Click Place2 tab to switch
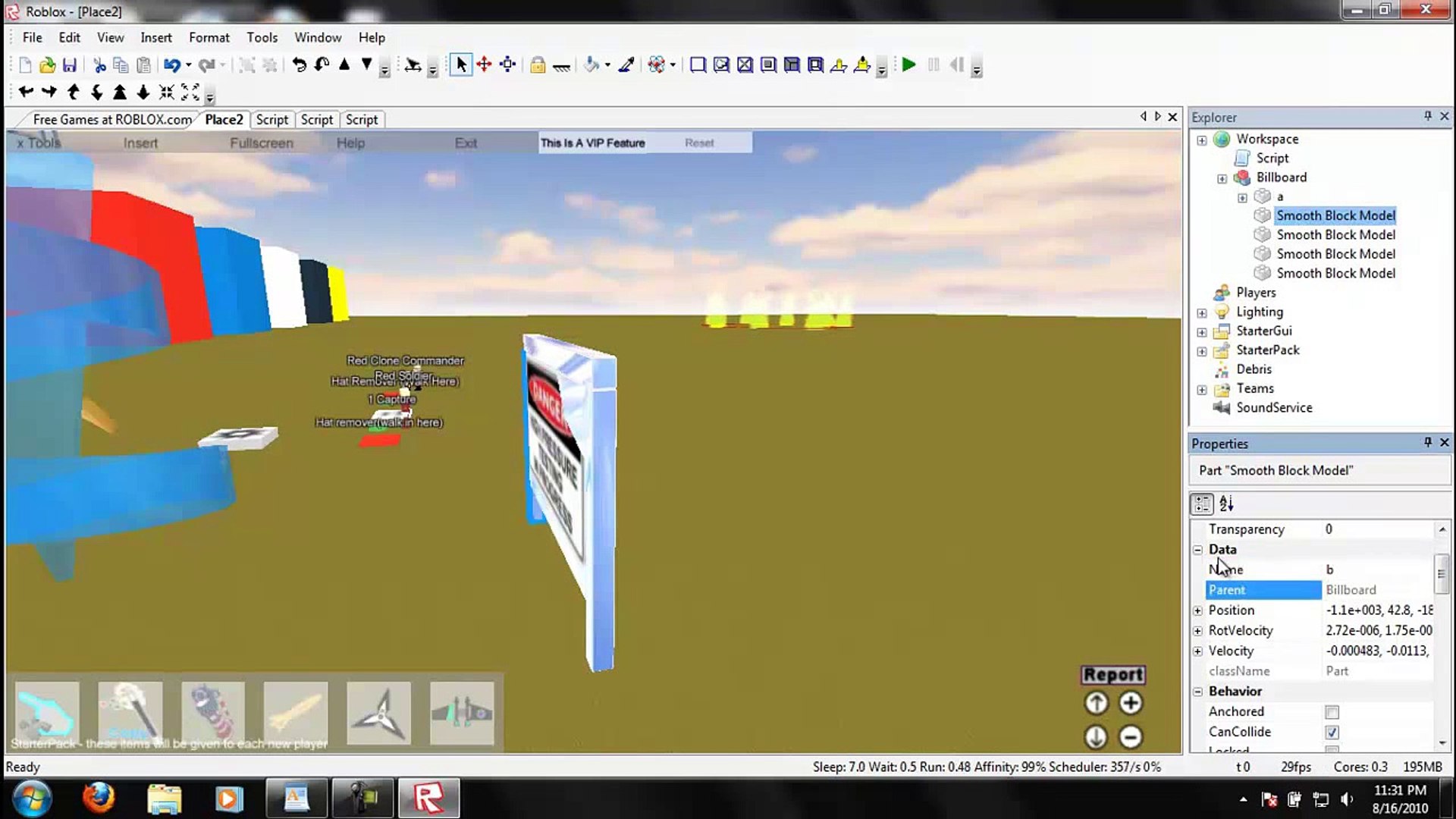1456x819 pixels. [223, 119]
